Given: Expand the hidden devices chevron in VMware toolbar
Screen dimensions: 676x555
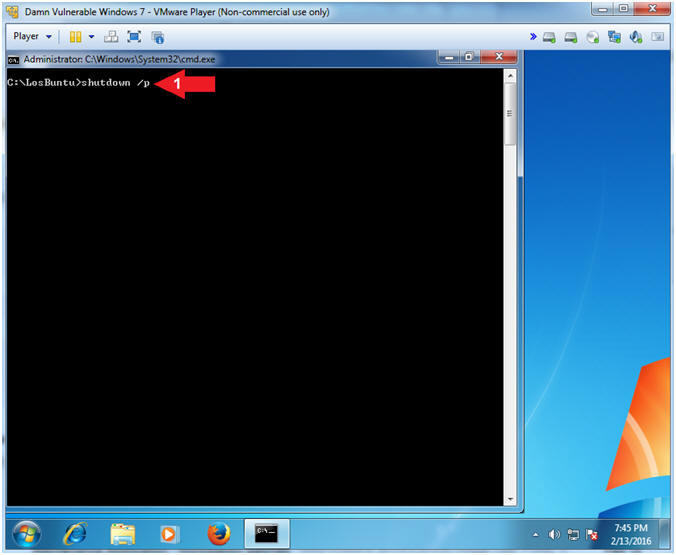Looking at the screenshot, I should coord(533,37).
